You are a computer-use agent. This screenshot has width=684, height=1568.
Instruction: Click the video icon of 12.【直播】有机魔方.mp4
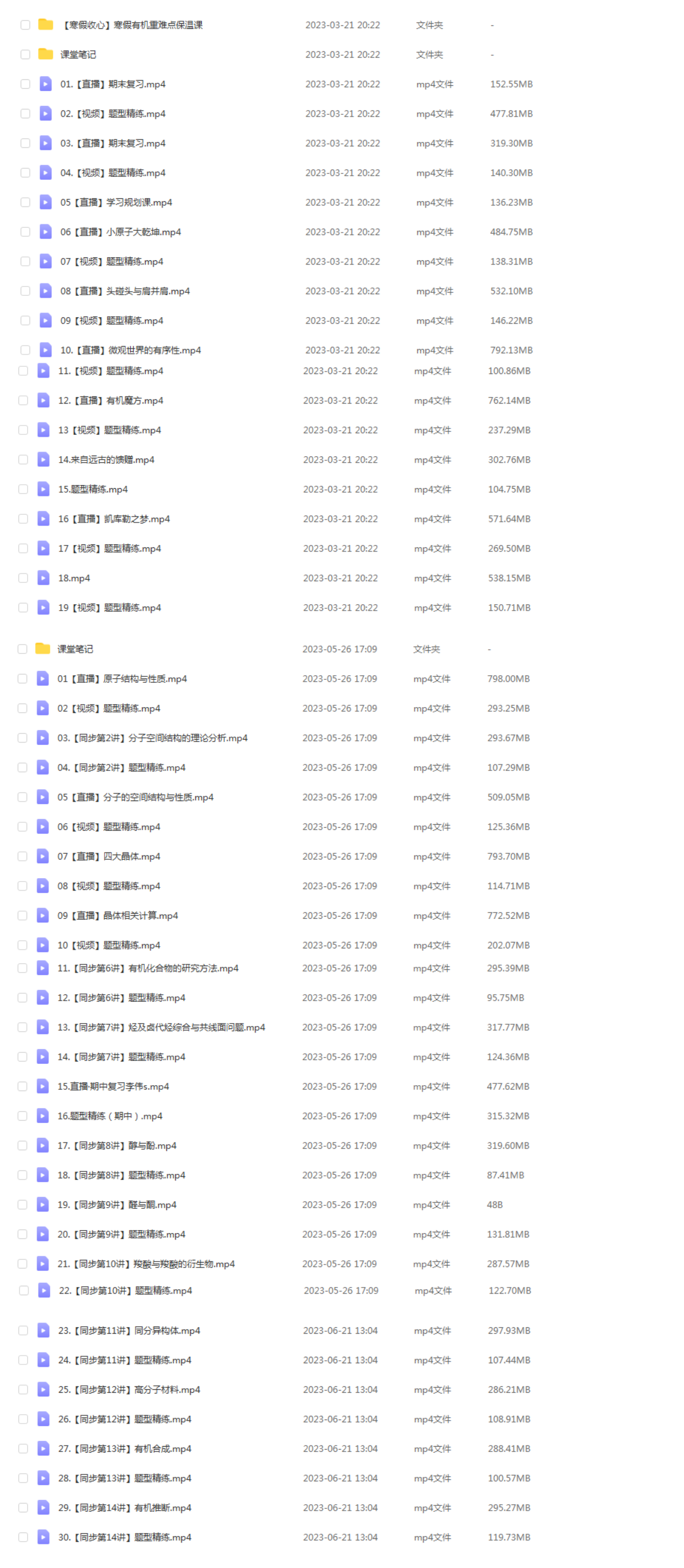pos(43,400)
